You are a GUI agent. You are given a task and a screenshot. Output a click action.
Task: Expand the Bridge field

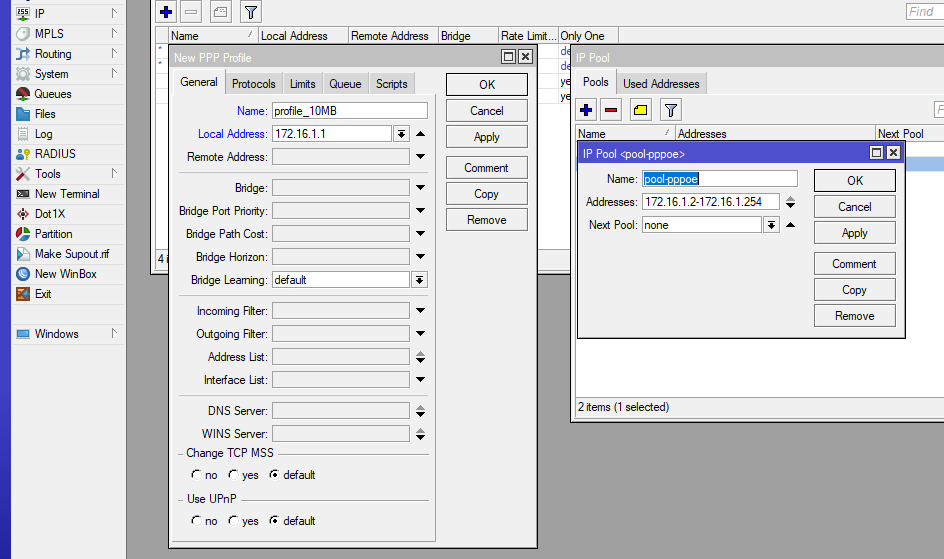click(421, 188)
